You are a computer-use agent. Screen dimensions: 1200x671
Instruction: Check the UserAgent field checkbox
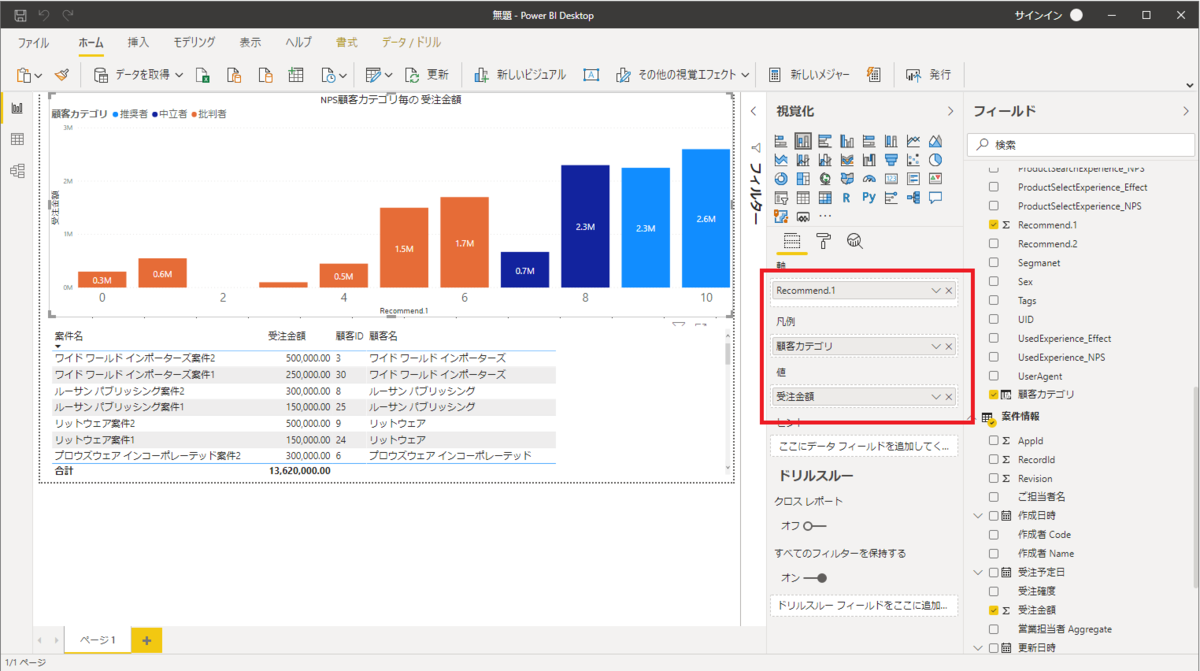(x=993, y=376)
